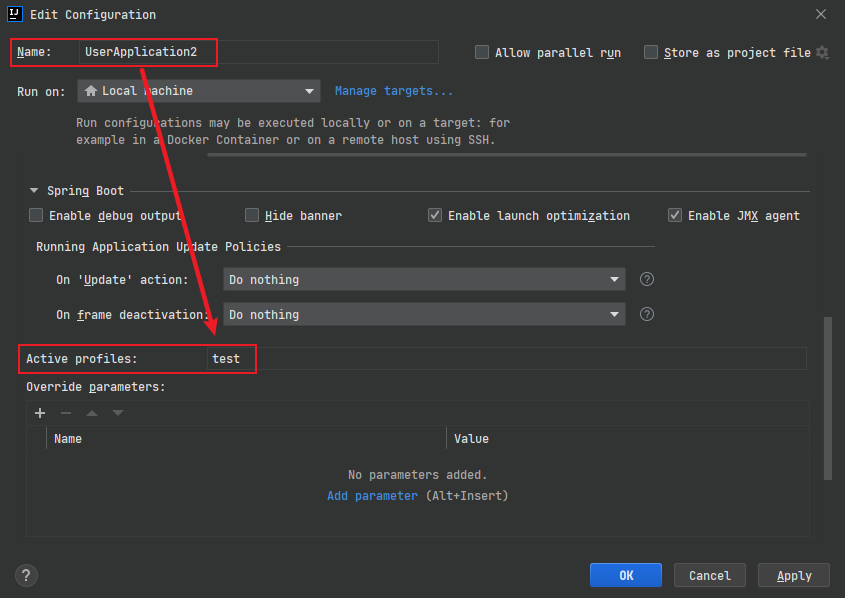Click the remove parameter minus icon
This screenshot has height=598, width=845.
66,413
